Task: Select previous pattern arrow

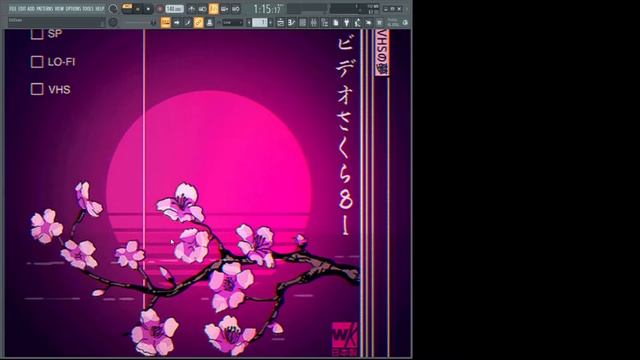Action: [249, 22]
